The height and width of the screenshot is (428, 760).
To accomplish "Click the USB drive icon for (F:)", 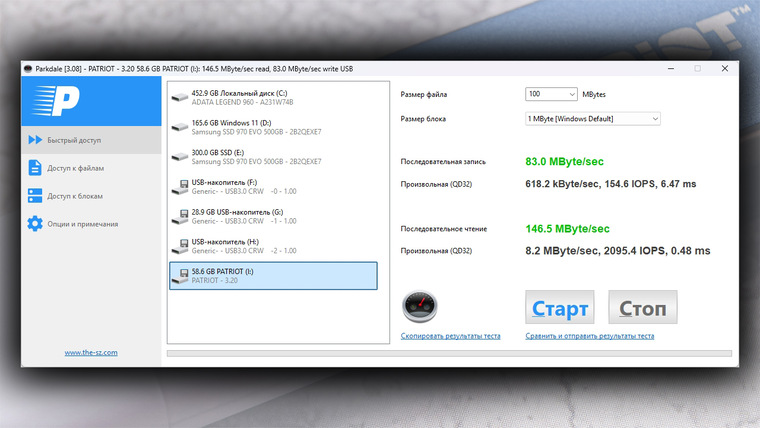I will pos(180,187).
